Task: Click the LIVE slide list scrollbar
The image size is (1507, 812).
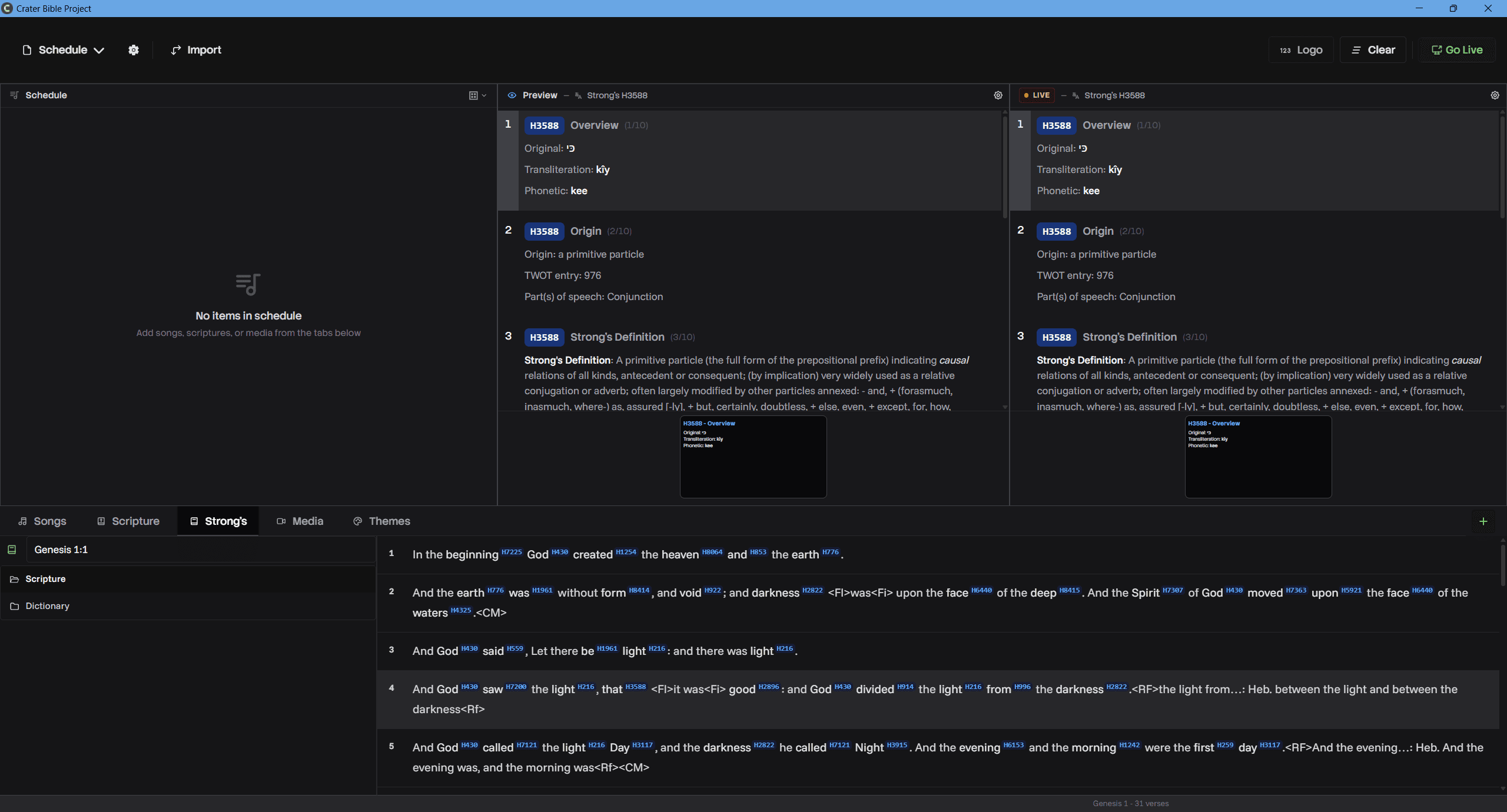Action: pyautogui.click(x=1502, y=168)
